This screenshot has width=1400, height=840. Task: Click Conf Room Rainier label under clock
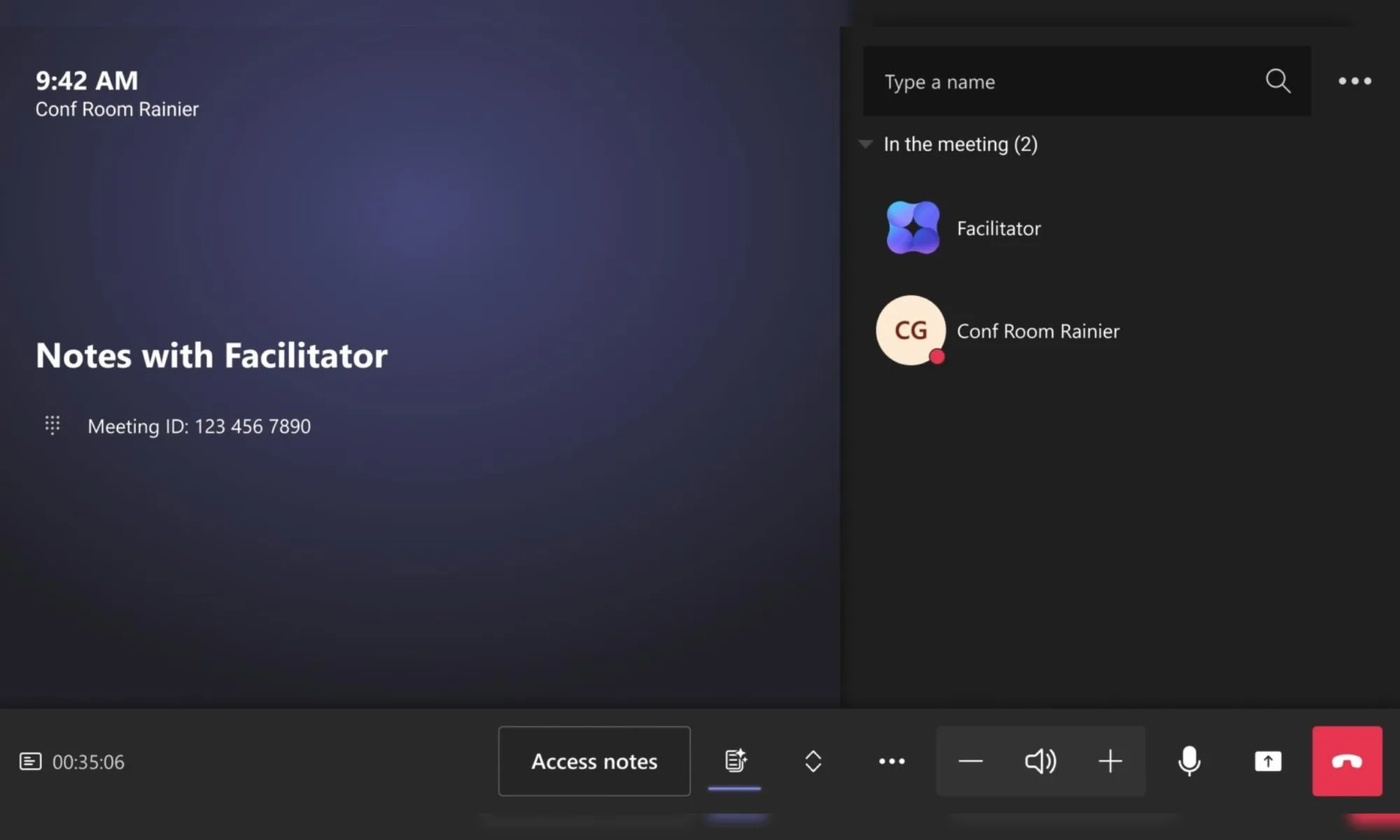point(117,109)
